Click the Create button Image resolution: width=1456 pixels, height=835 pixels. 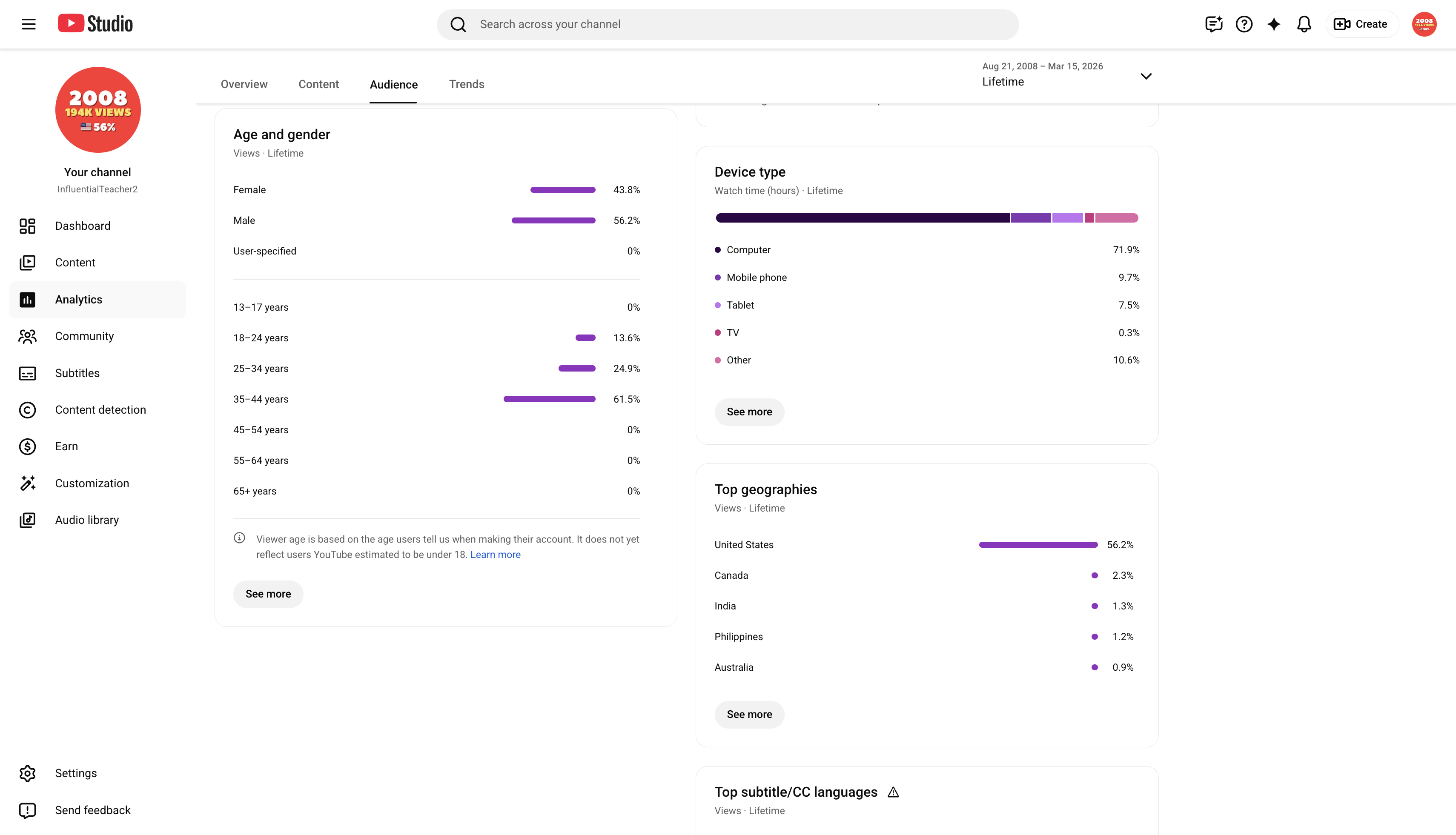pos(1361,24)
